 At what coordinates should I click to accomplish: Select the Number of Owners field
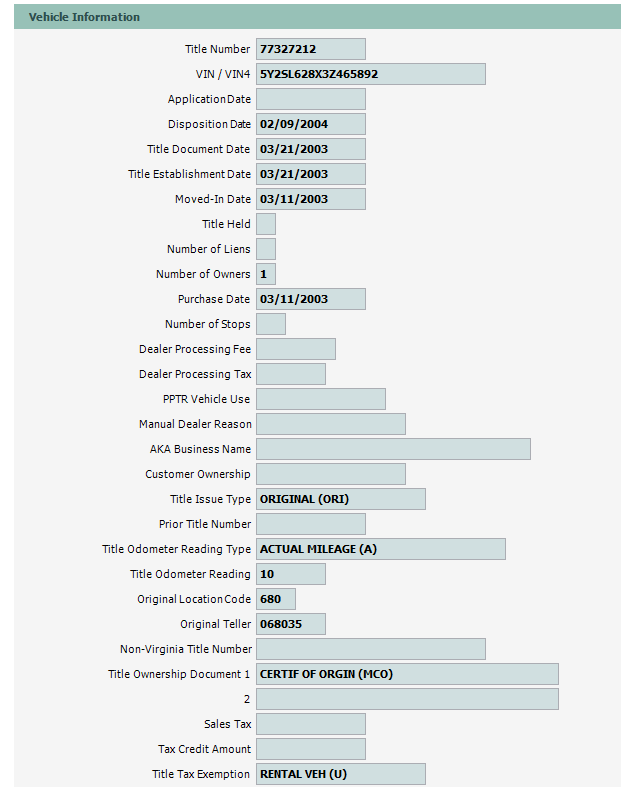coord(266,274)
